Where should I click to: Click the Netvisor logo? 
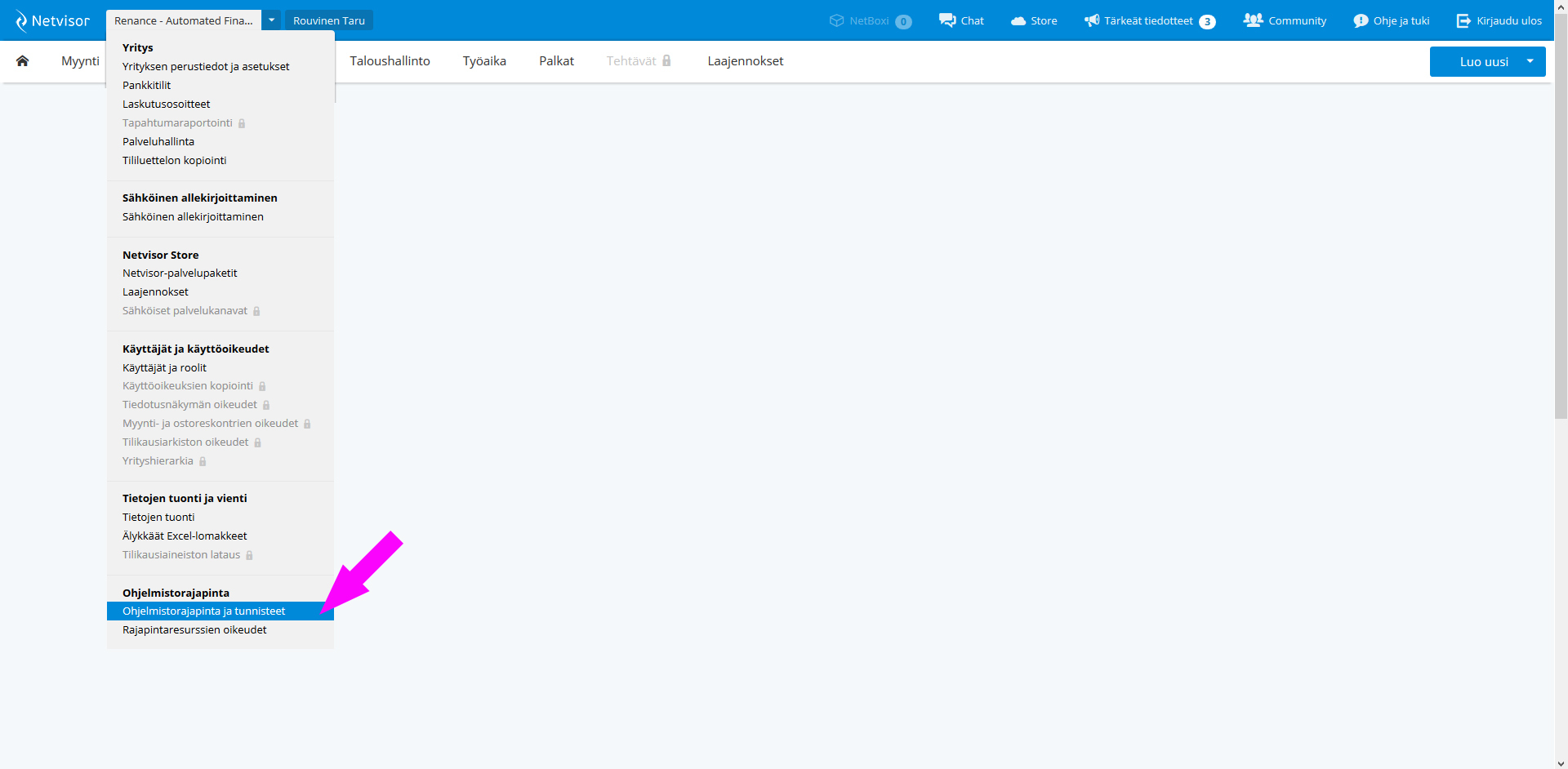click(52, 20)
